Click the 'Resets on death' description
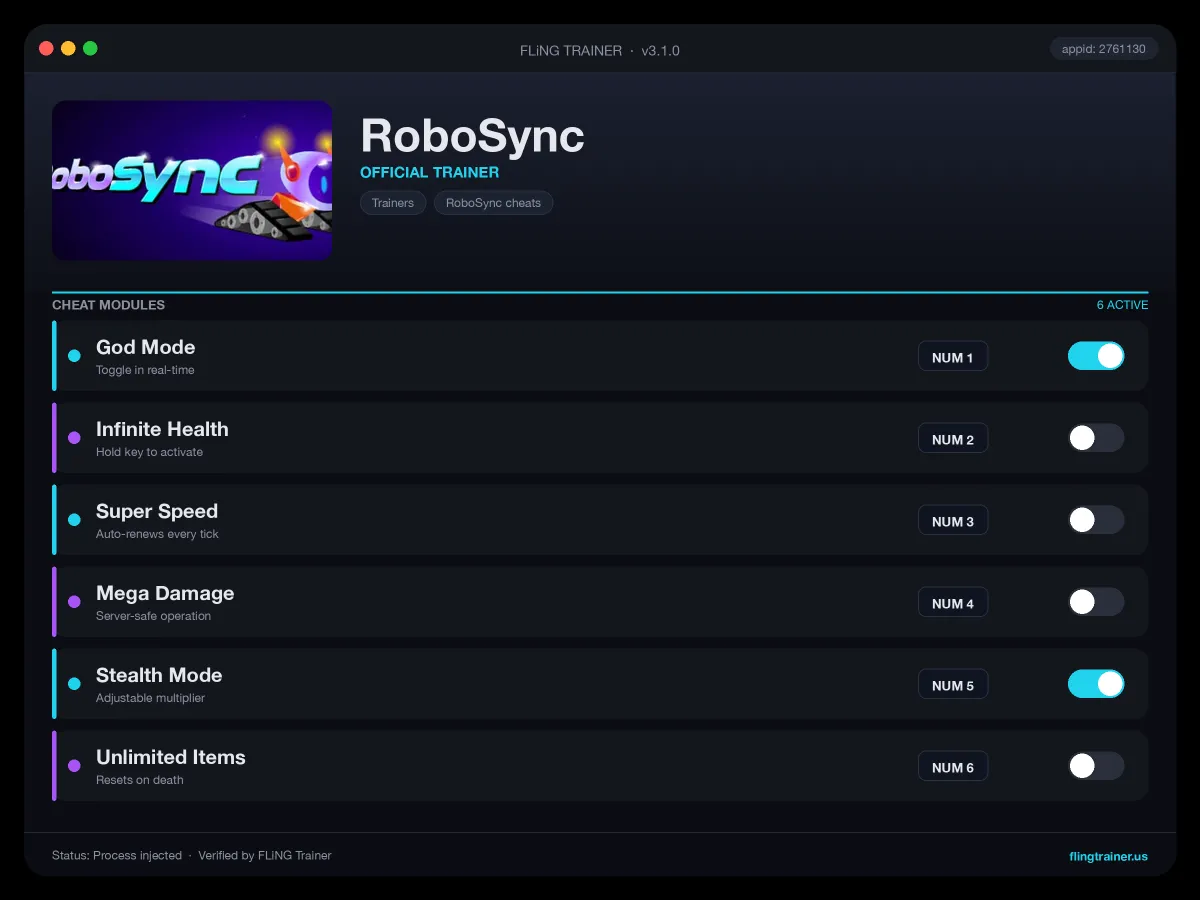This screenshot has height=900, width=1200. point(140,780)
